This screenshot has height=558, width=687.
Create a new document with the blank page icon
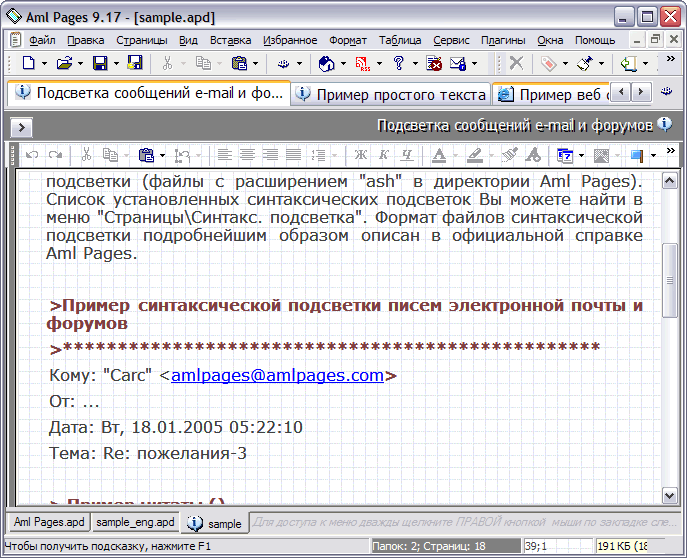tap(28, 63)
